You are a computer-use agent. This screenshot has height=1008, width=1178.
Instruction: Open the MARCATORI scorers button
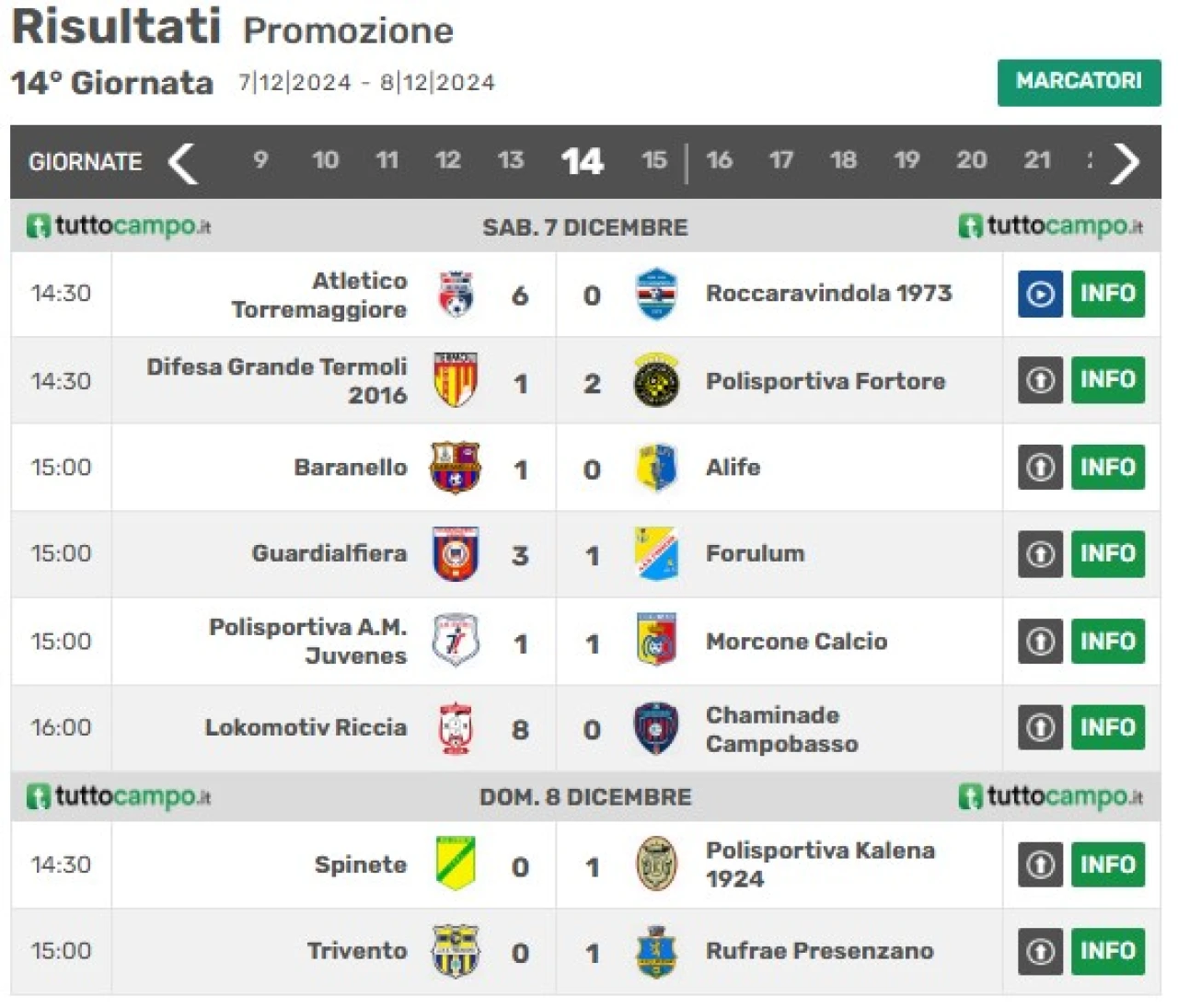[x=1079, y=82]
